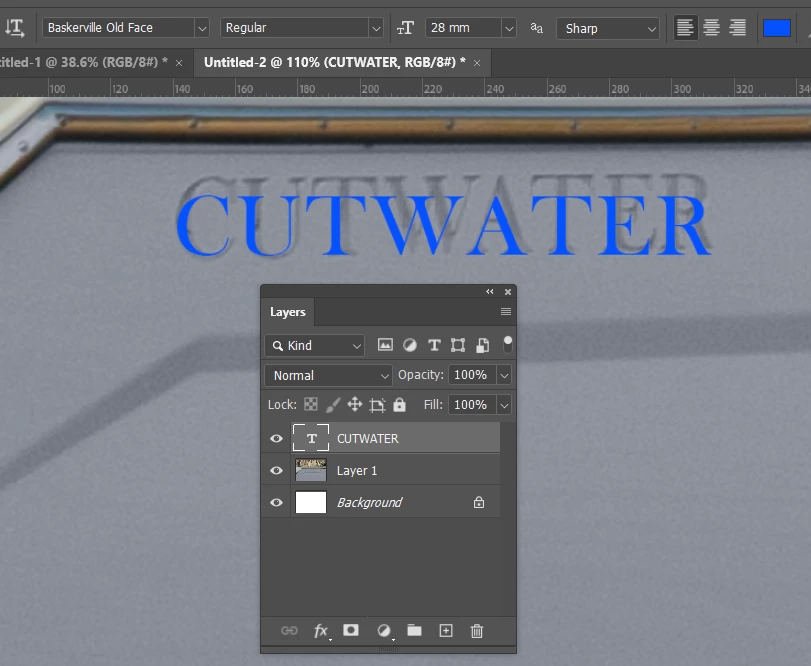
Task: Edit the Fill 100% field
Action: click(x=472, y=405)
